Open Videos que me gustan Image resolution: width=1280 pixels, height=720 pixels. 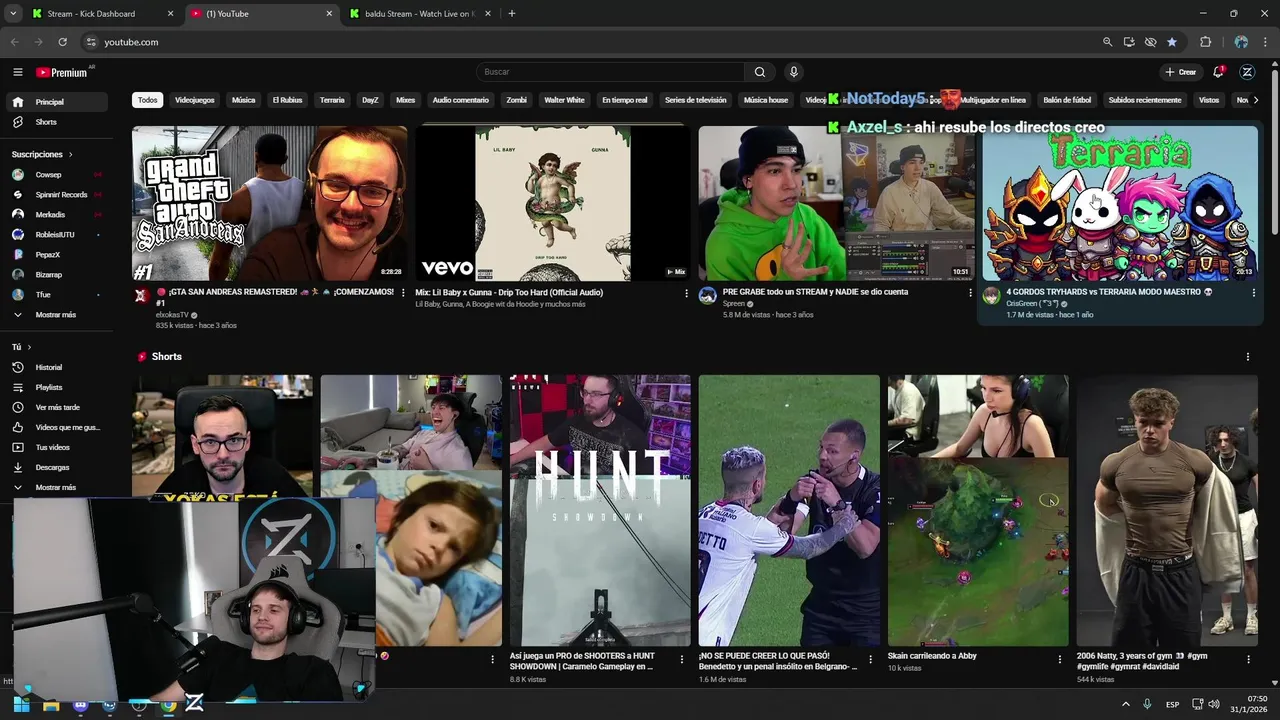coord(56,427)
